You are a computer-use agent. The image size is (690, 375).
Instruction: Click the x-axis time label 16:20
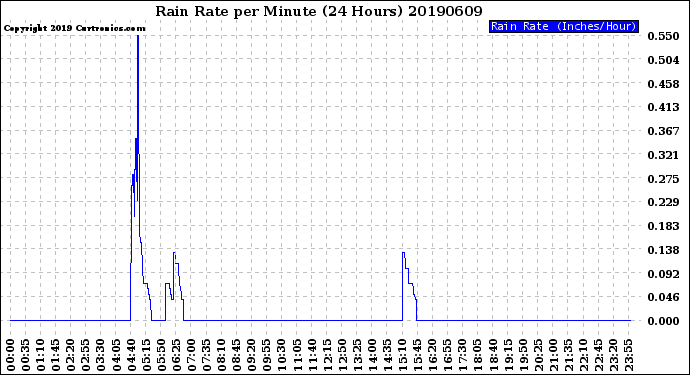(x=433, y=355)
